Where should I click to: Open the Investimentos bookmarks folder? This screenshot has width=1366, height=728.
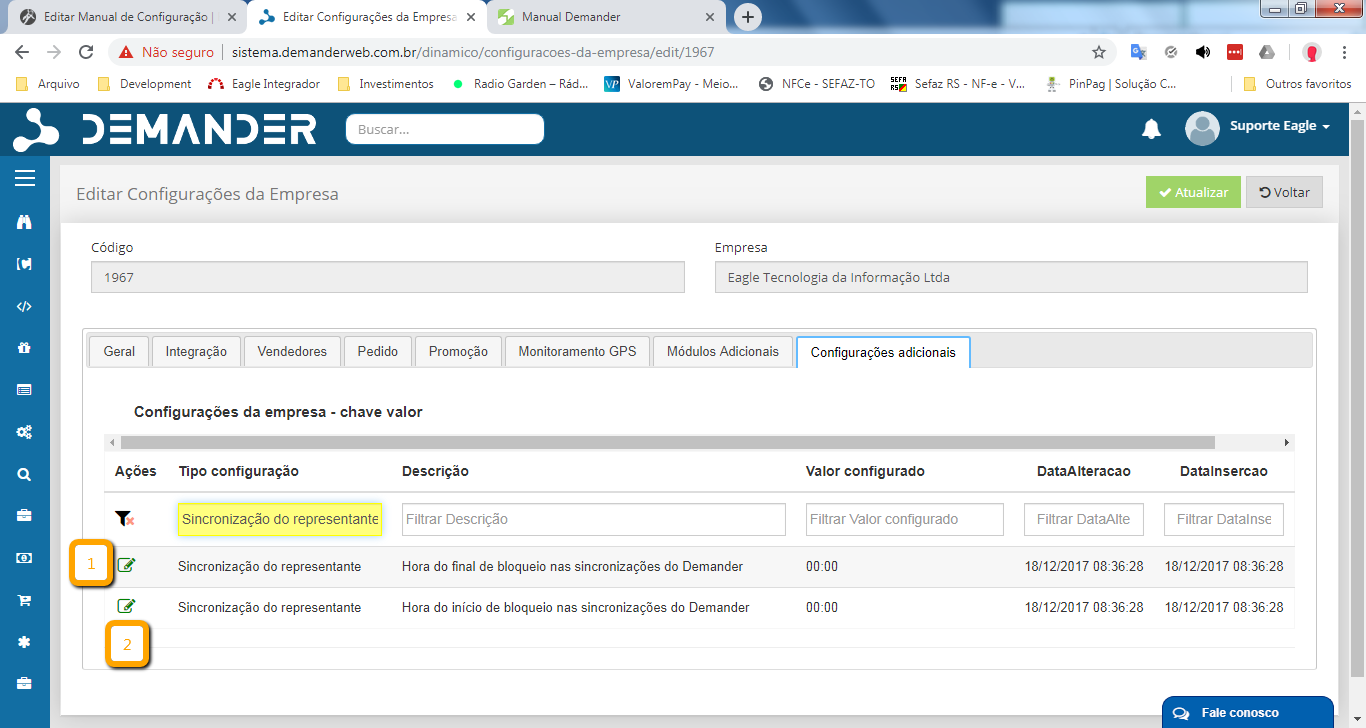[x=386, y=84]
